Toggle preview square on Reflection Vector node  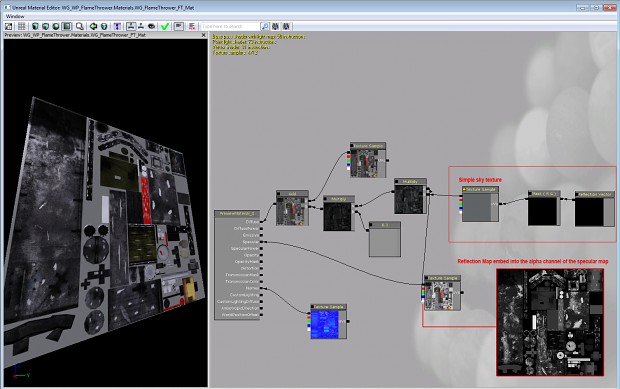[578, 194]
